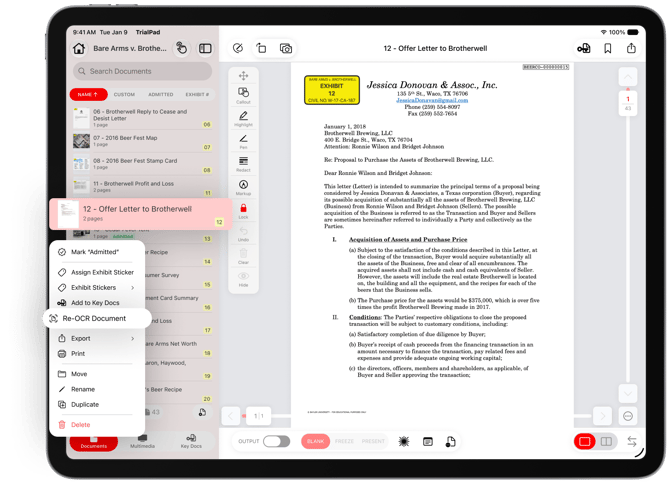Select the Highlight tool
Image resolution: width=670 pixels, height=485 pixels.
[x=244, y=118]
